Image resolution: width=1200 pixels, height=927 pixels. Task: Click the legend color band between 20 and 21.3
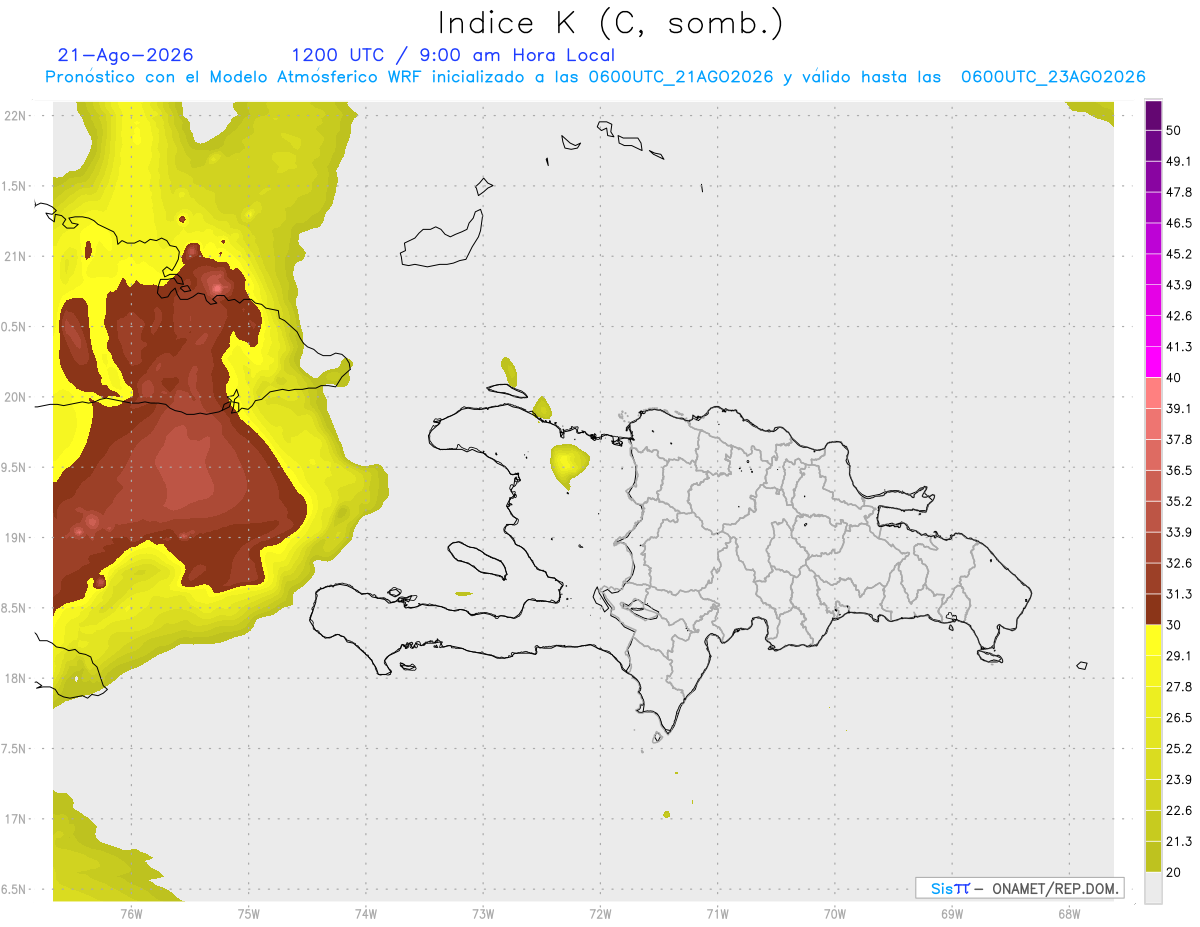1154,857
